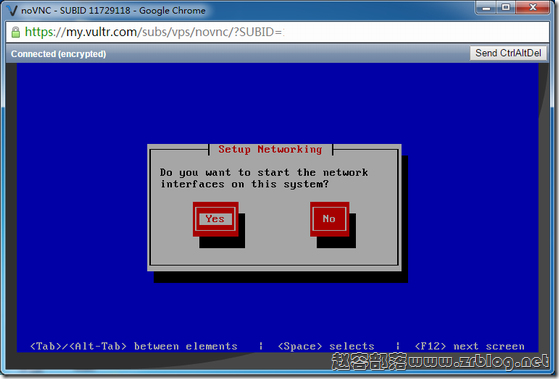
Task: Close the noVNC Chrome window
Action: pyautogui.click(x=533, y=8)
